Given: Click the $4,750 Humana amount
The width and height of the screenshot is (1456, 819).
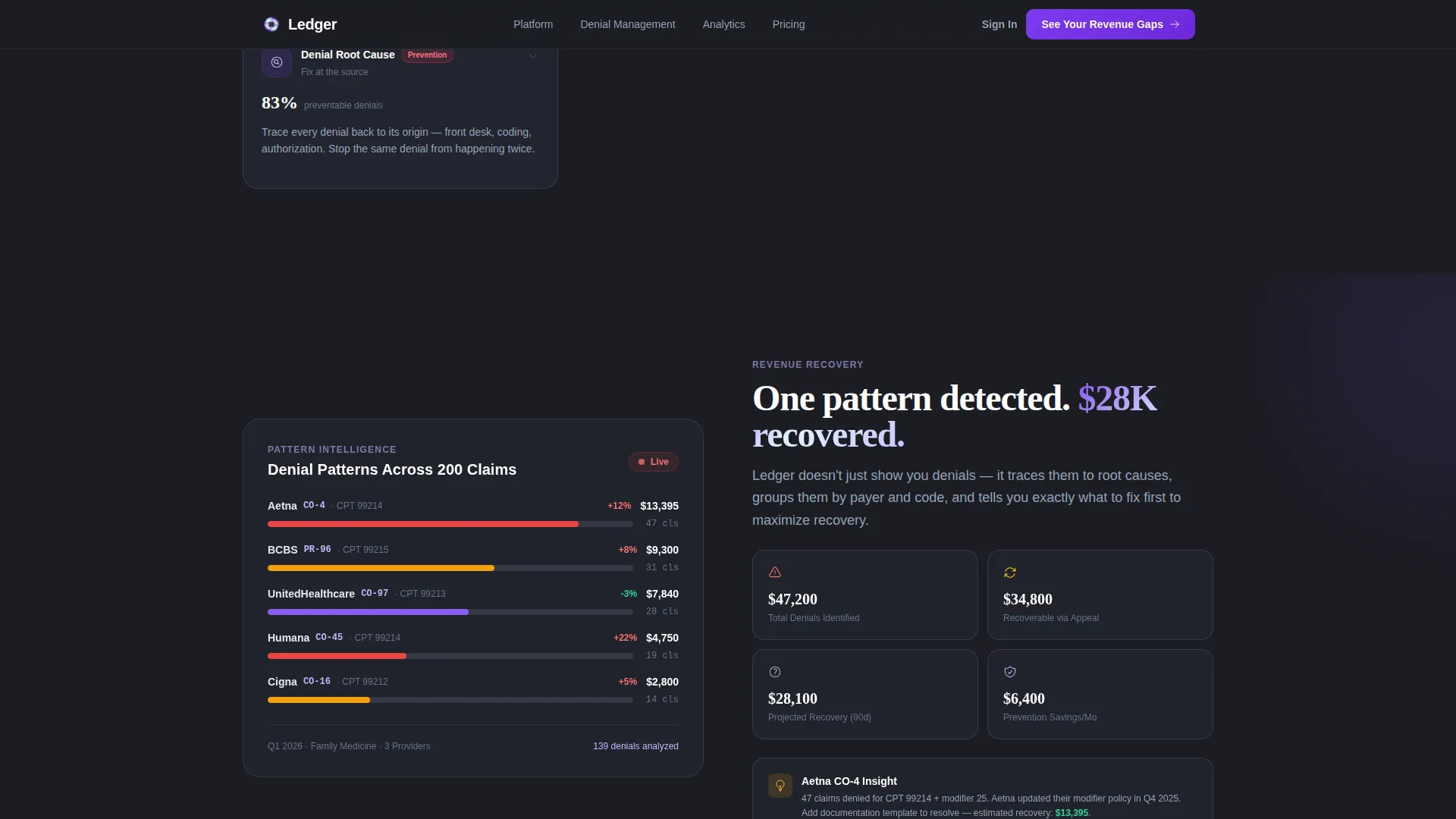Looking at the screenshot, I should 662,638.
